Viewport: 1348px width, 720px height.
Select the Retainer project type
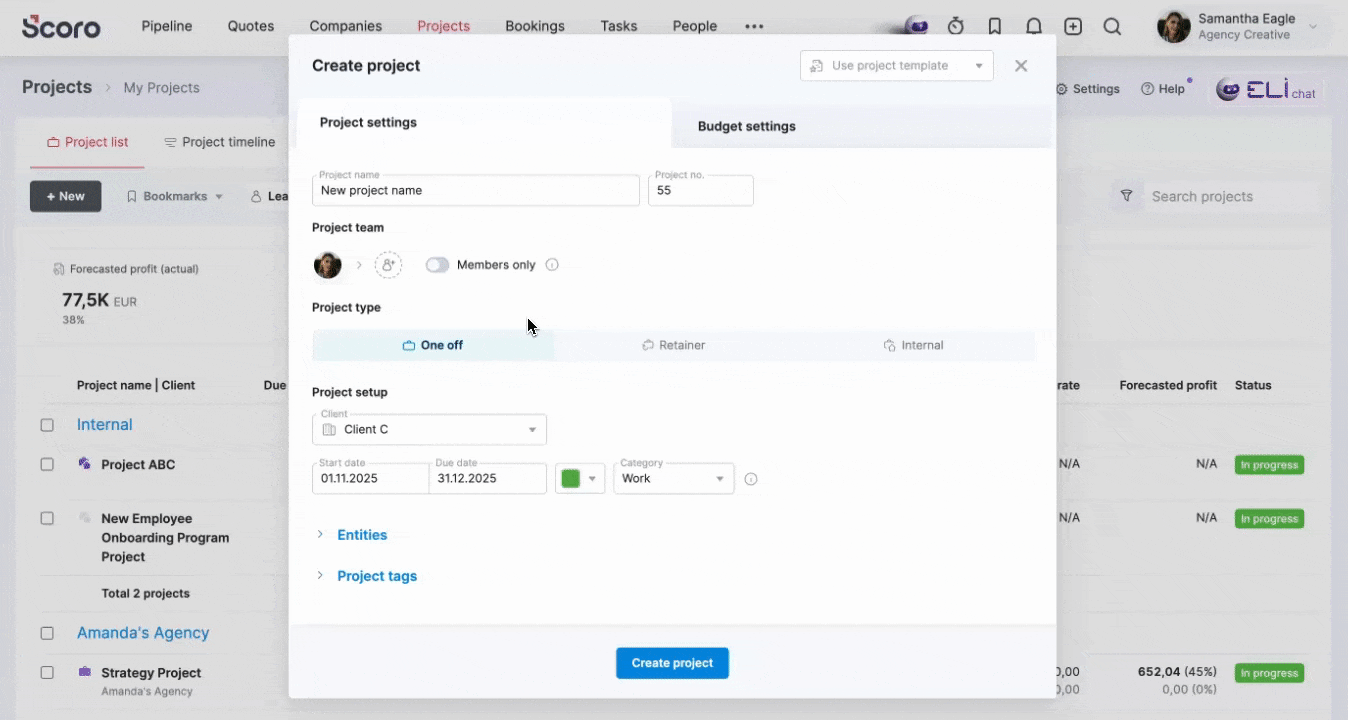tap(673, 345)
